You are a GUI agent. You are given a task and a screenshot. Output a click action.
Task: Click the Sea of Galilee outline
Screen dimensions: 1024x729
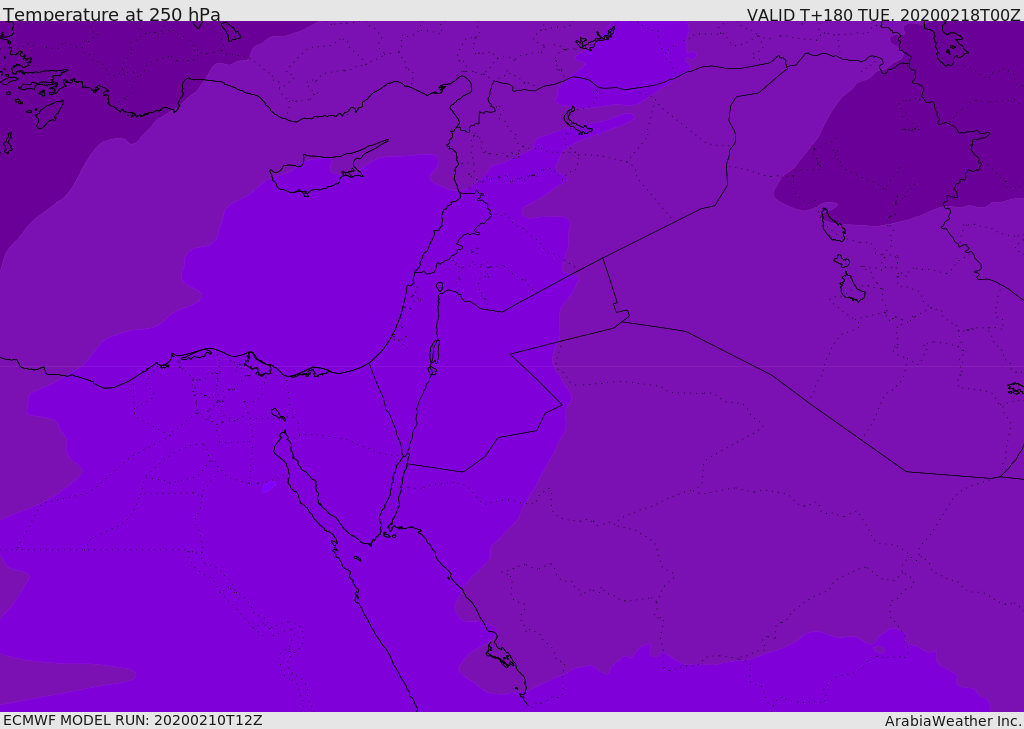point(440,287)
